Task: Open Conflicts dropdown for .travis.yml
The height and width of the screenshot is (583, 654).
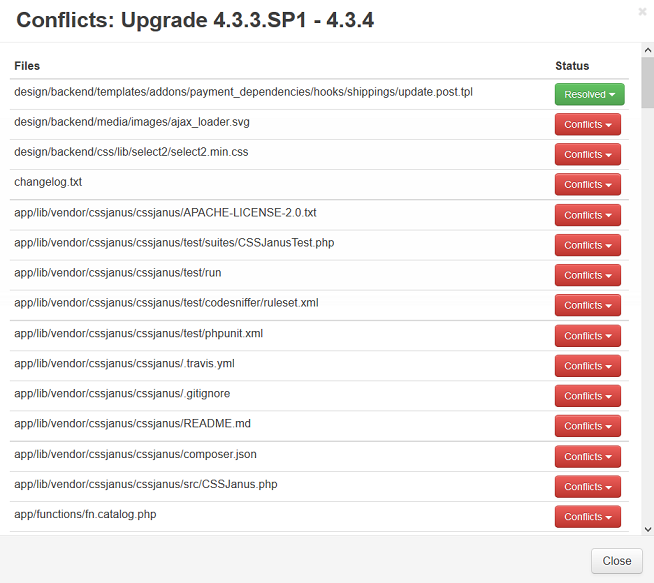Action: (588, 366)
